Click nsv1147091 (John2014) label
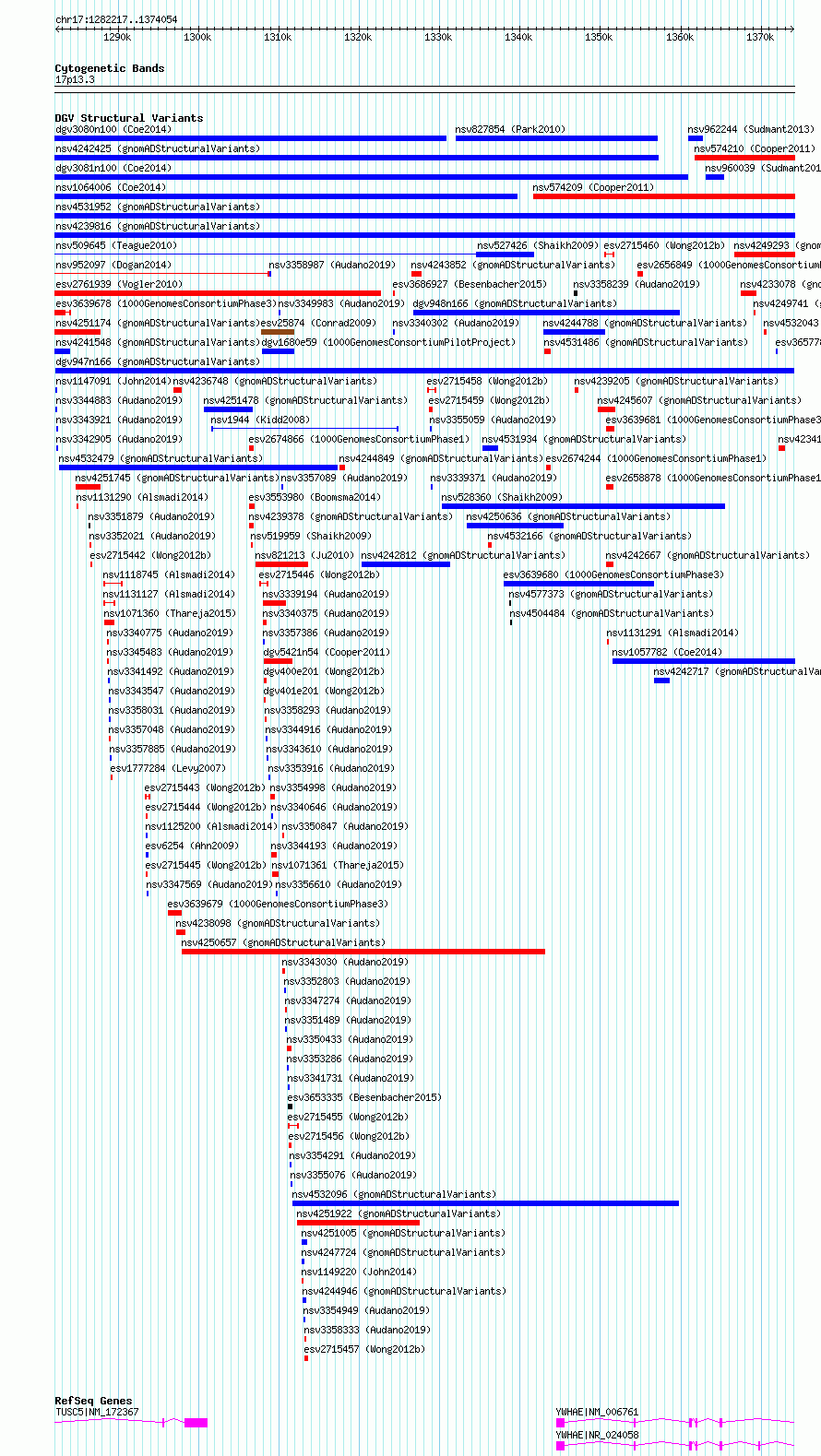821x1456 pixels. click(x=113, y=381)
